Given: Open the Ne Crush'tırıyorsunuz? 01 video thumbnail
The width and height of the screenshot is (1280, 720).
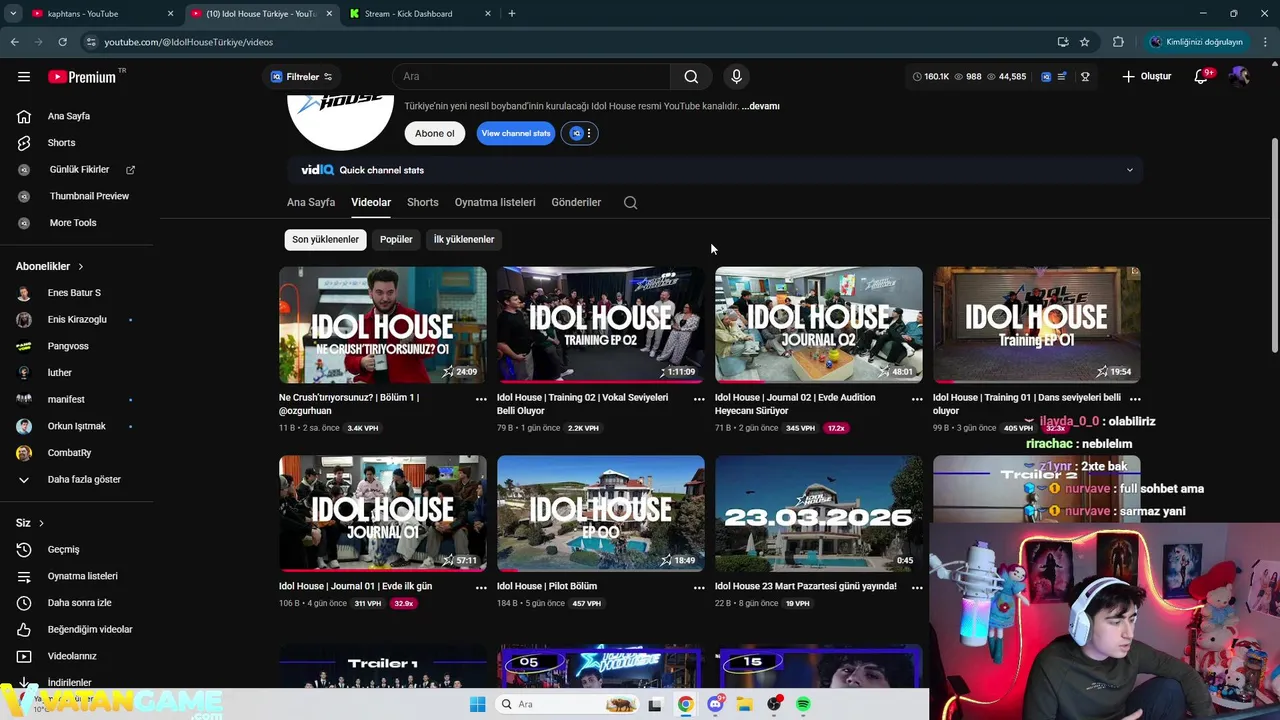Looking at the screenshot, I should pyautogui.click(x=383, y=324).
